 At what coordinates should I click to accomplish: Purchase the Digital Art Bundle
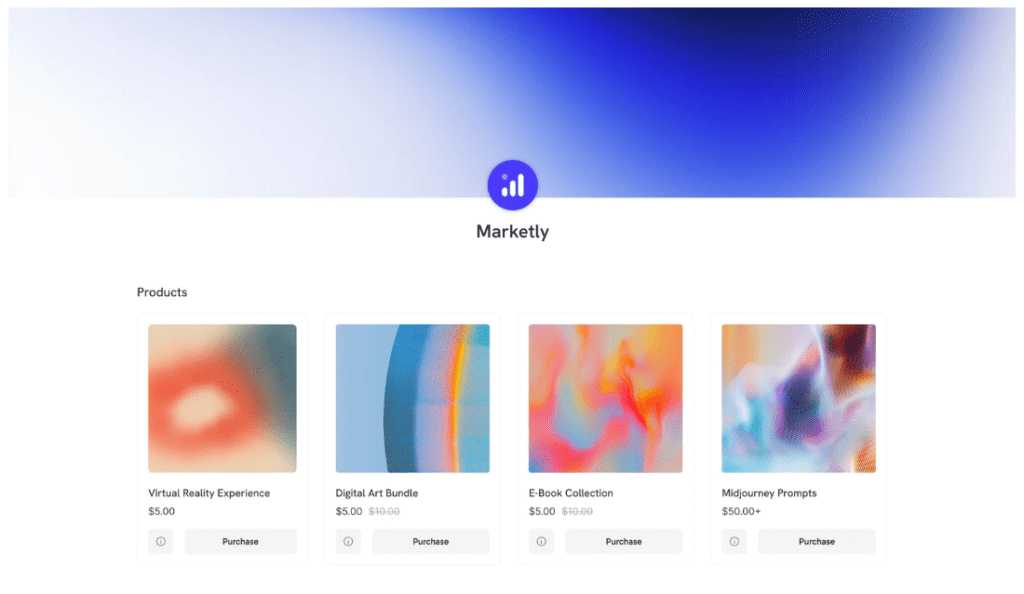(431, 541)
